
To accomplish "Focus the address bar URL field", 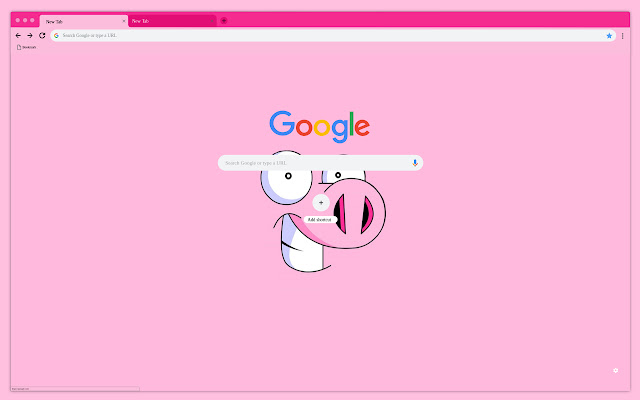I will point(333,36).
